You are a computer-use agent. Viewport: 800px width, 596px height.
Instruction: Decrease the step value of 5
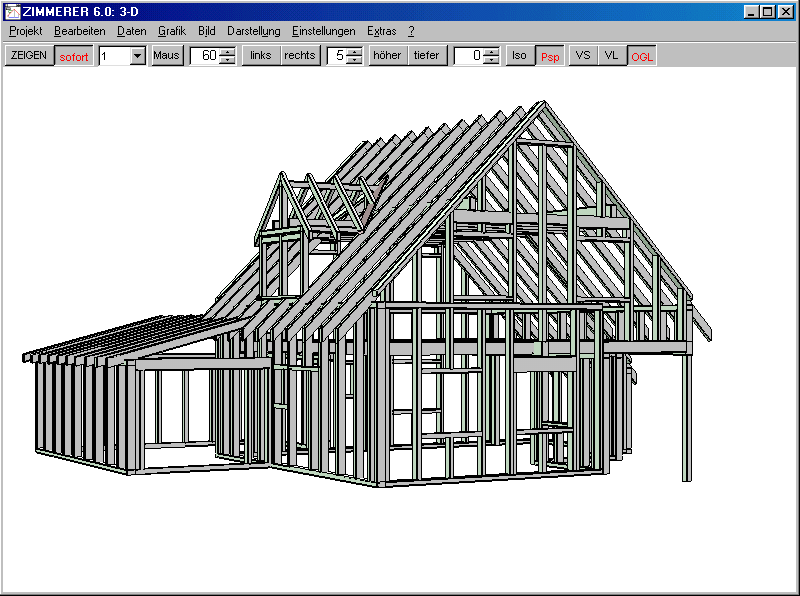click(354, 61)
